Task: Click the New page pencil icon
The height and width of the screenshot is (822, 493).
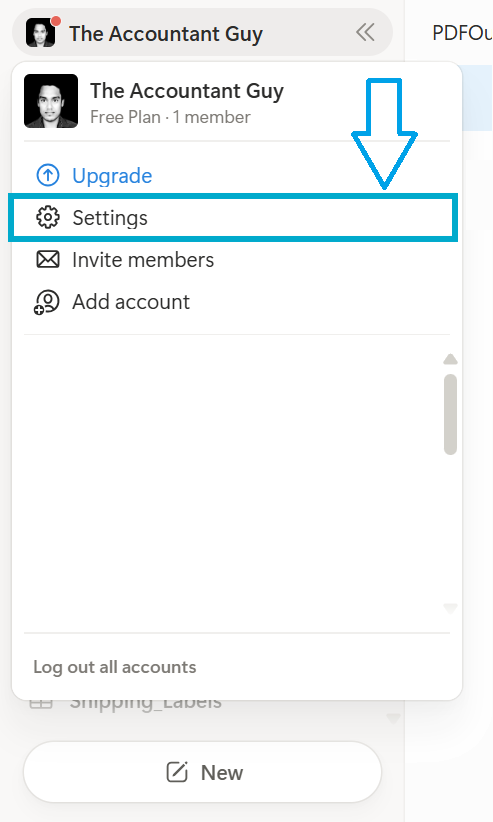Action: coord(177,772)
